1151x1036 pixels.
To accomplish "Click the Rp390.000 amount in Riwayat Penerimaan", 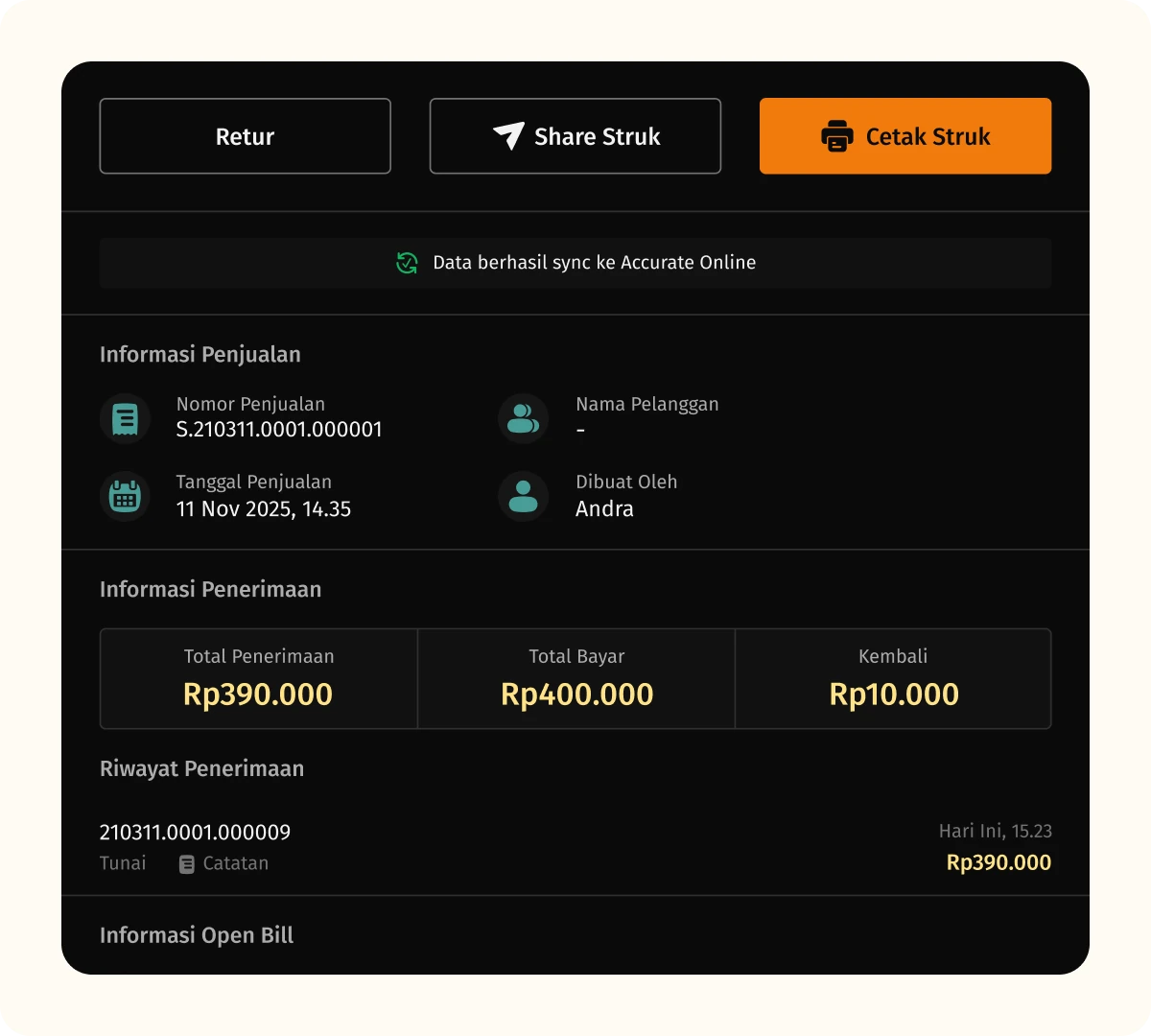I will [998, 862].
